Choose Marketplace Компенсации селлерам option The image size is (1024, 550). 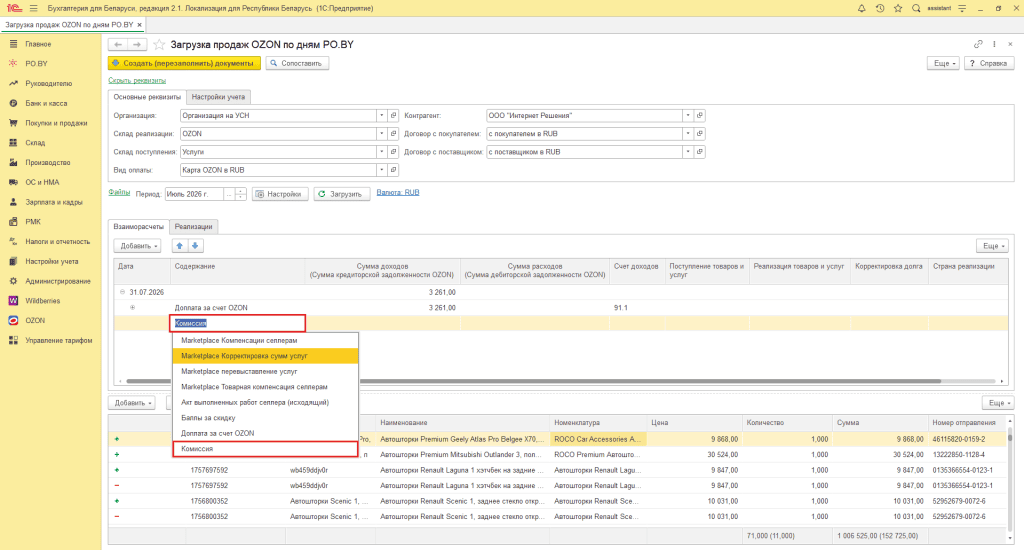tap(265, 340)
